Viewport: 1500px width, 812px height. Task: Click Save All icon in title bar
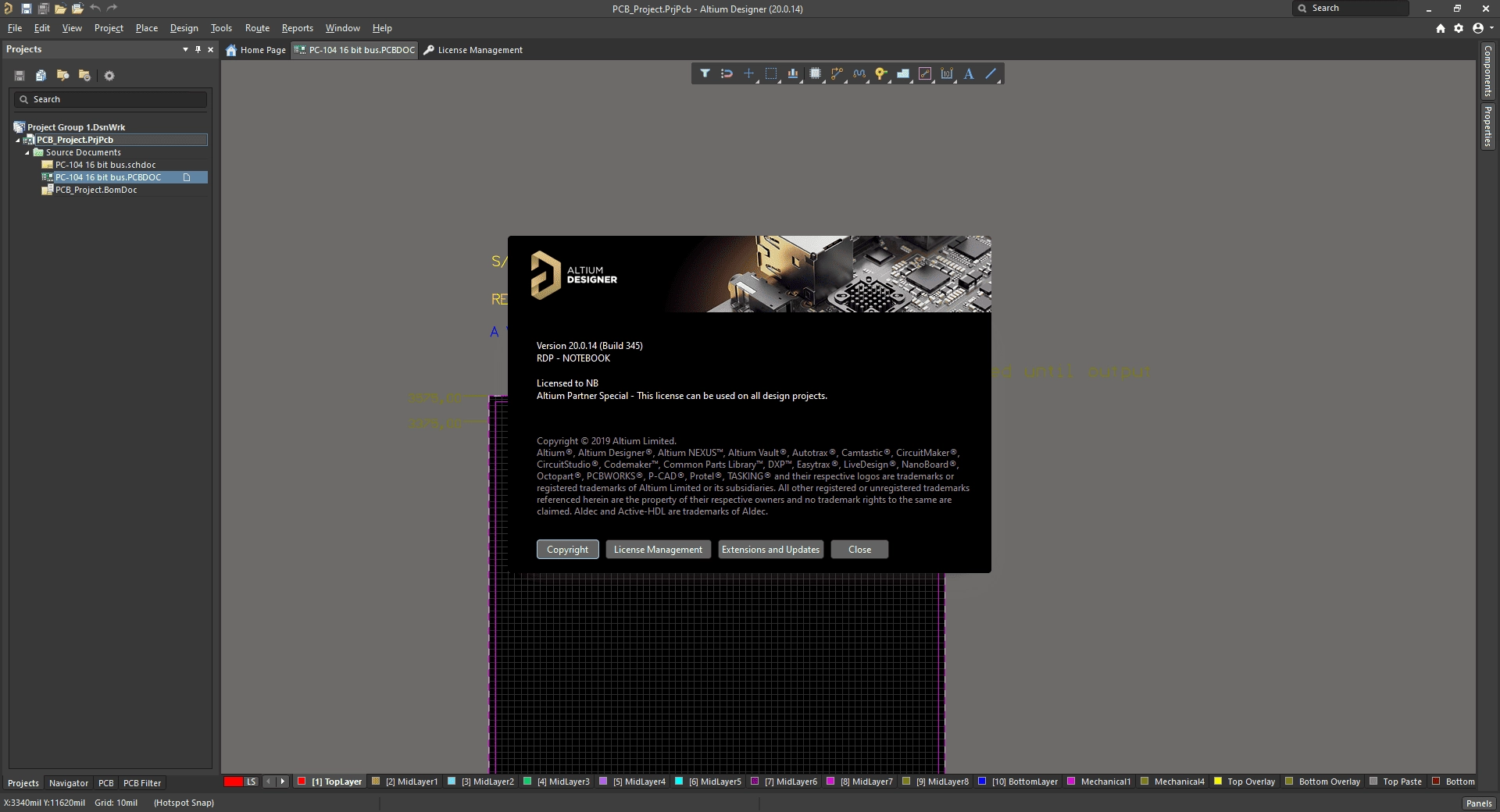coord(43,9)
